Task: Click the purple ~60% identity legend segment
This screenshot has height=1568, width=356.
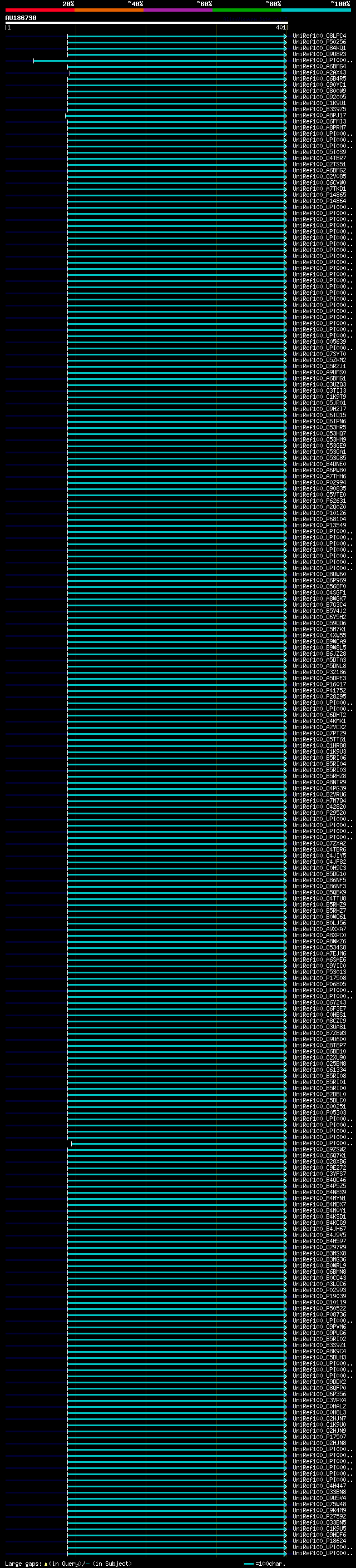Action: coord(179,10)
